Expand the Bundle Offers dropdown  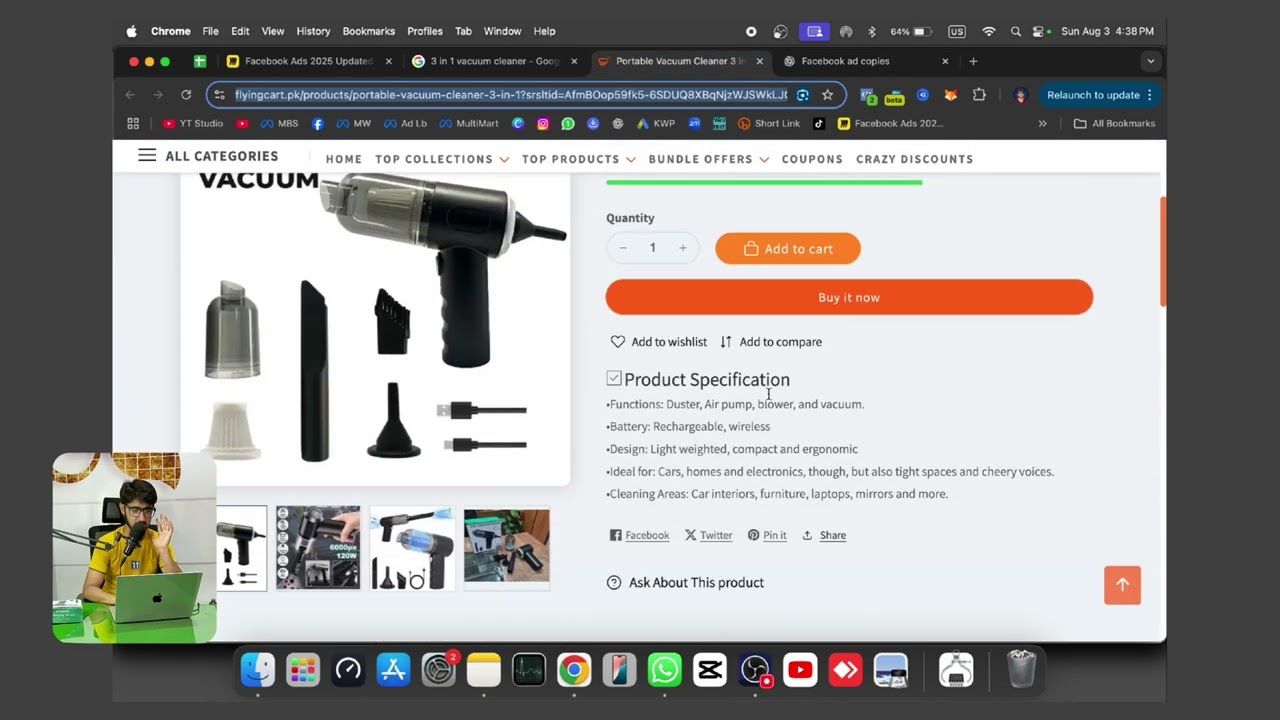pyautogui.click(x=709, y=159)
